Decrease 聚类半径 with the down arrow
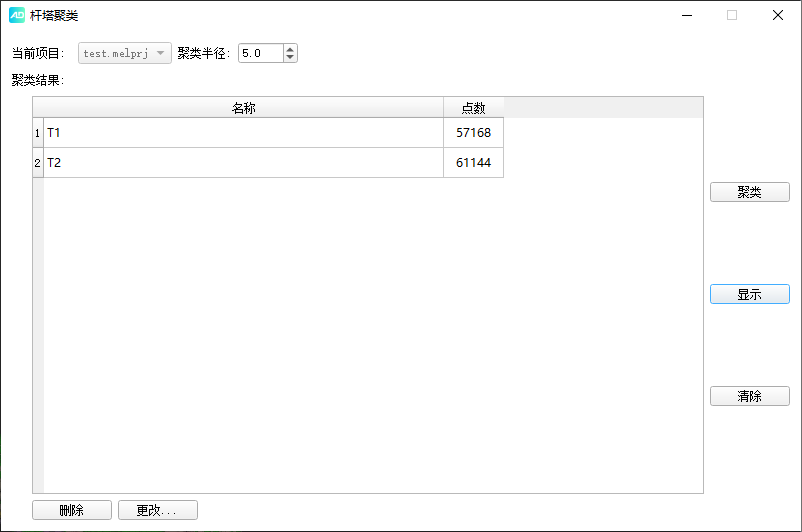The image size is (802, 532). click(x=290, y=57)
